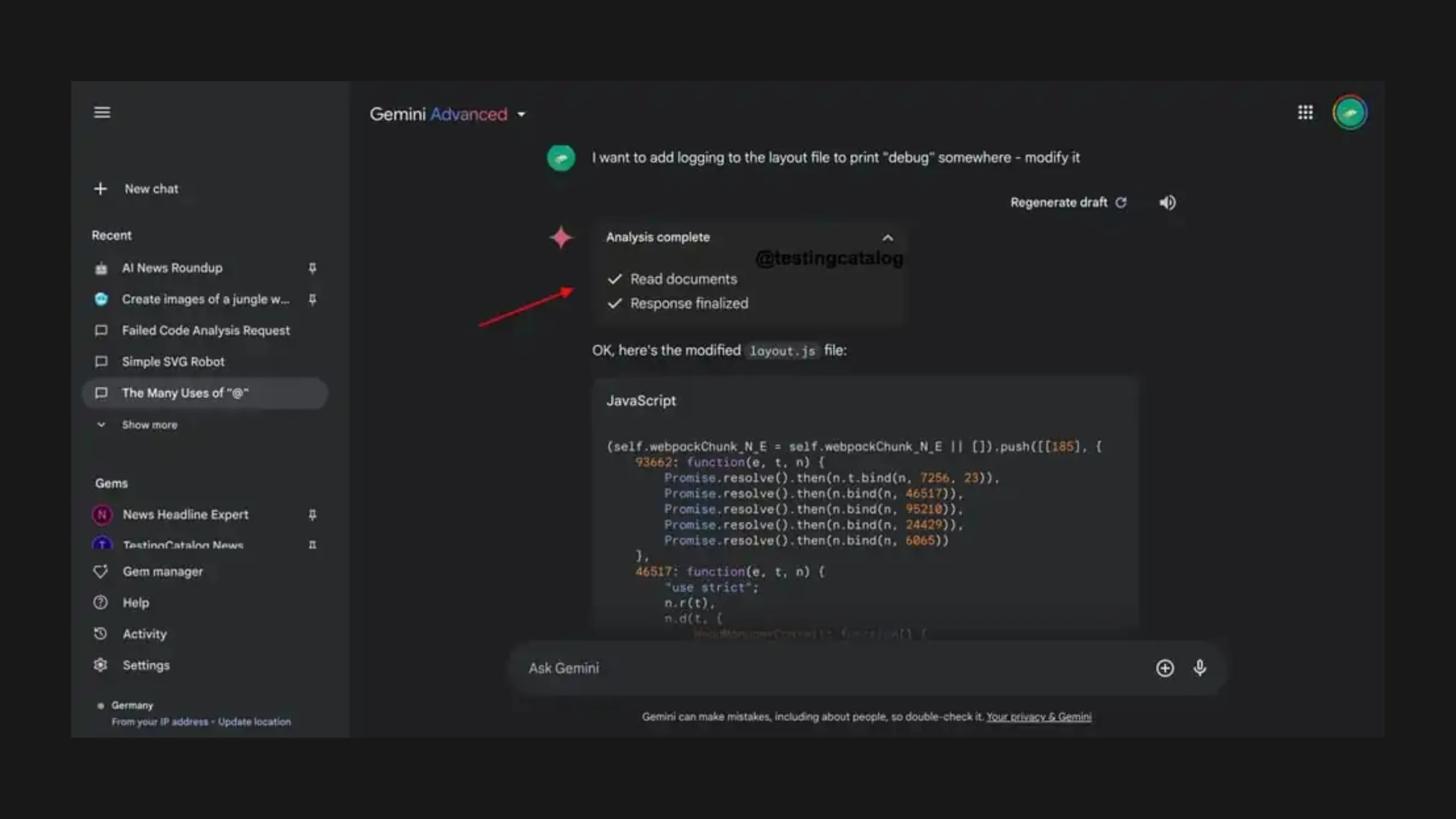This screenshot has height=819, width=1456.
Task: Unpin the TestingCatalog News gem
Action: tap(312, 545)
